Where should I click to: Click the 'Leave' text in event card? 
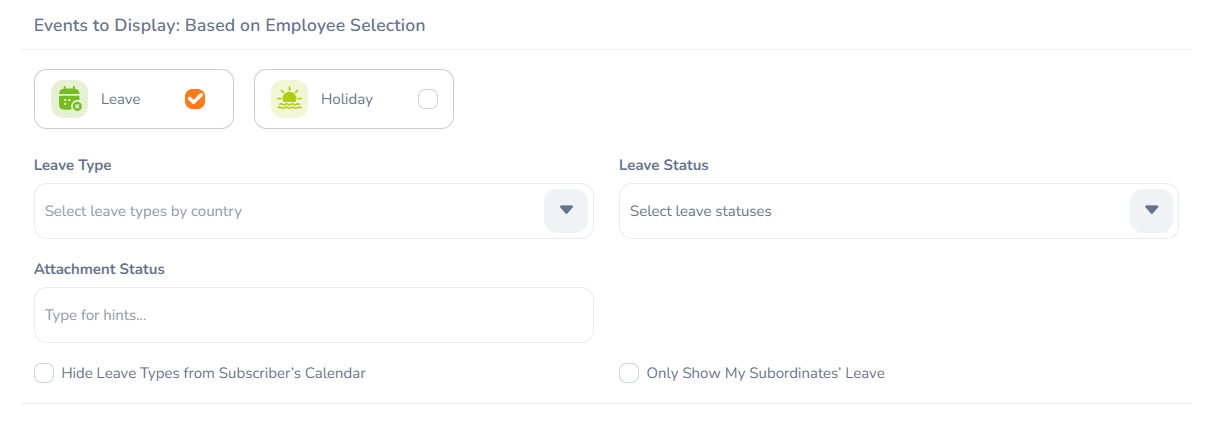coord(121,99)
